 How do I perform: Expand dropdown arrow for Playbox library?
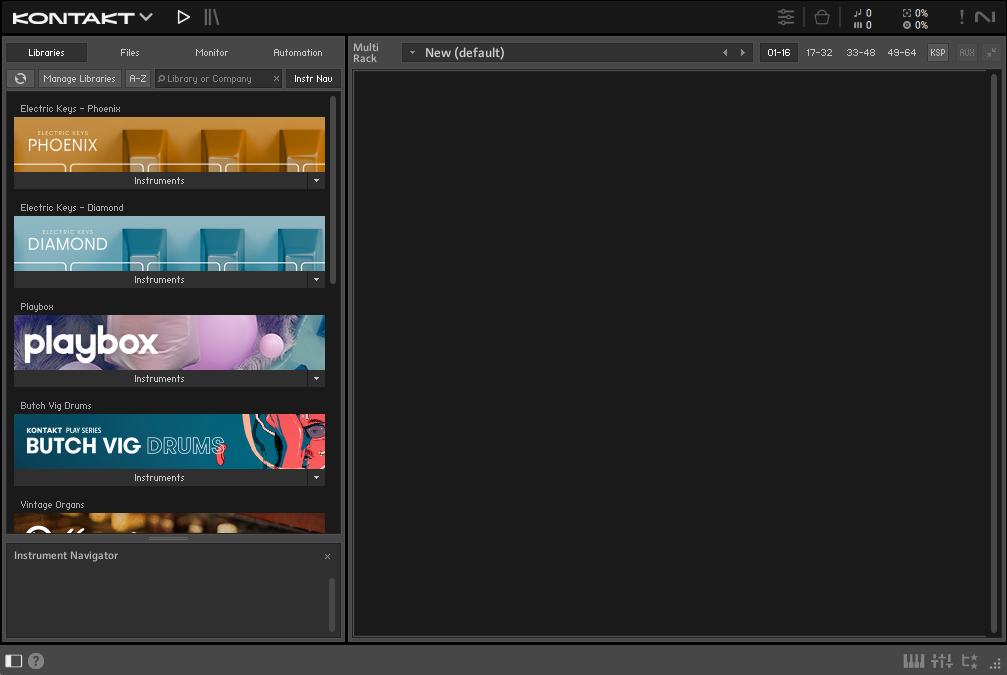click(317, 378)
